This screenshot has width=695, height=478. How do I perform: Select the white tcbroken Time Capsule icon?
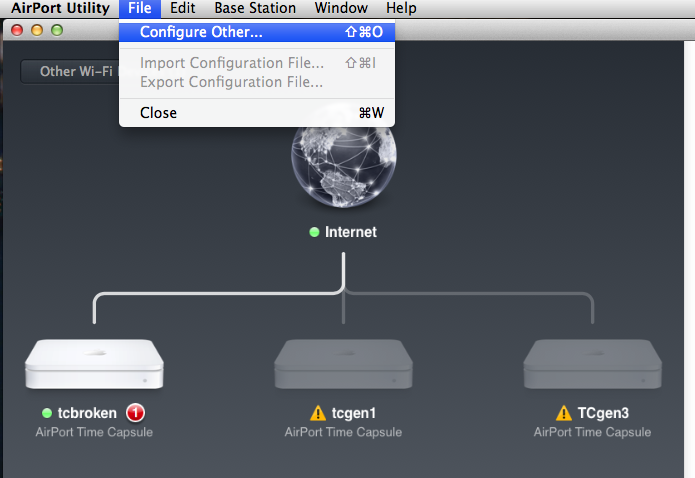pos(94,364)
